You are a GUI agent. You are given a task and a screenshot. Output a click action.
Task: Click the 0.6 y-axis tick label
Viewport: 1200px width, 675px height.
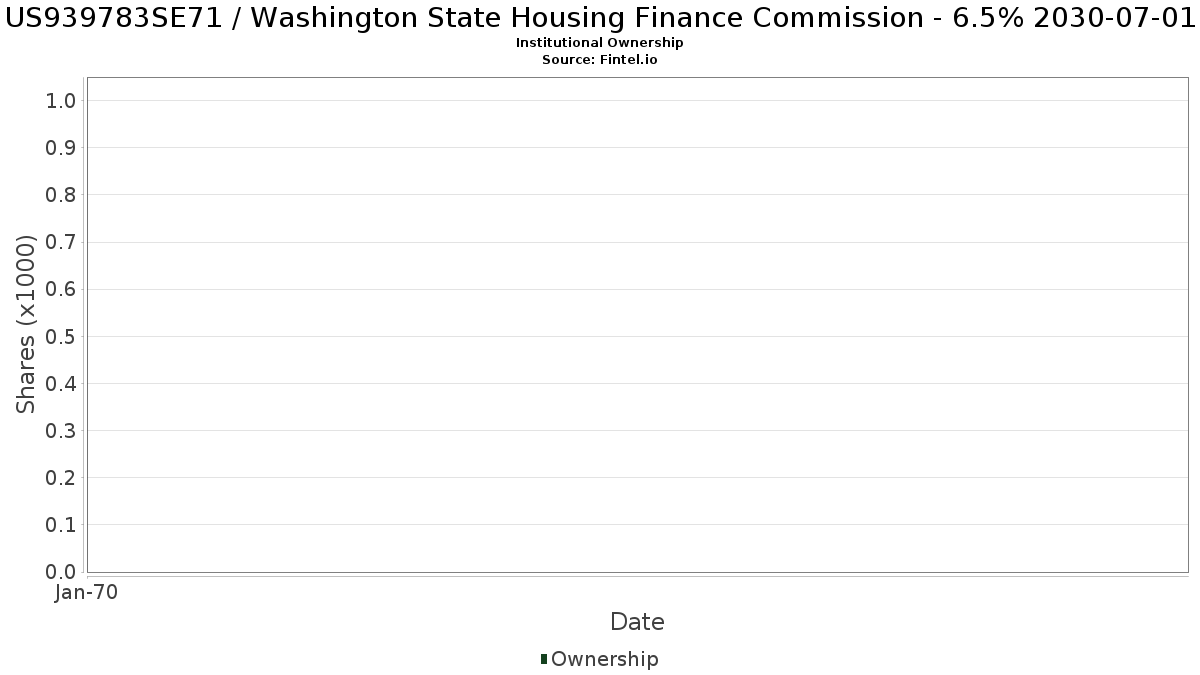point(61,289)
